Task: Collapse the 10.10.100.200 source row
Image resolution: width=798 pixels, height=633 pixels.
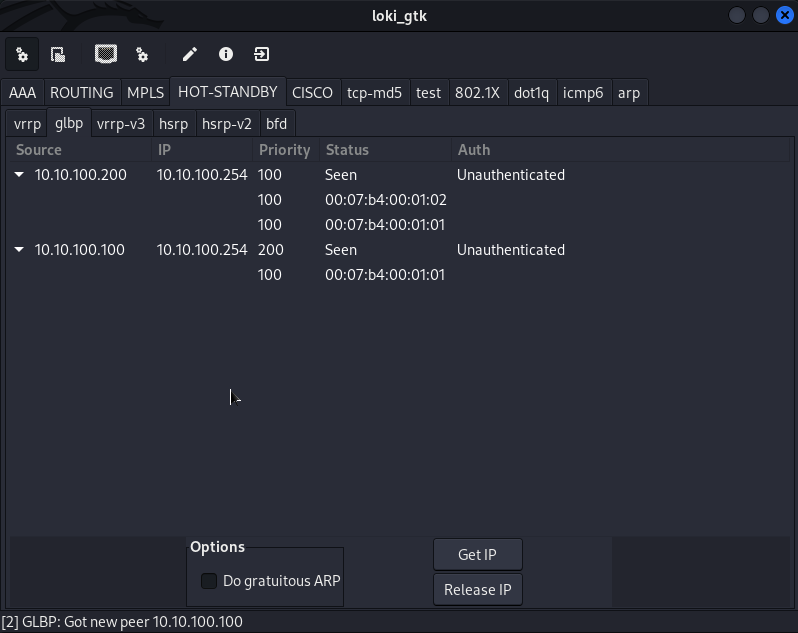Action: (20, 175)
